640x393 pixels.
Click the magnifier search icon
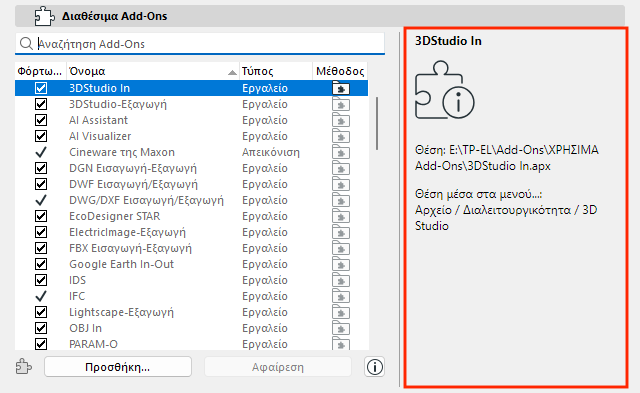coord(26,43)
